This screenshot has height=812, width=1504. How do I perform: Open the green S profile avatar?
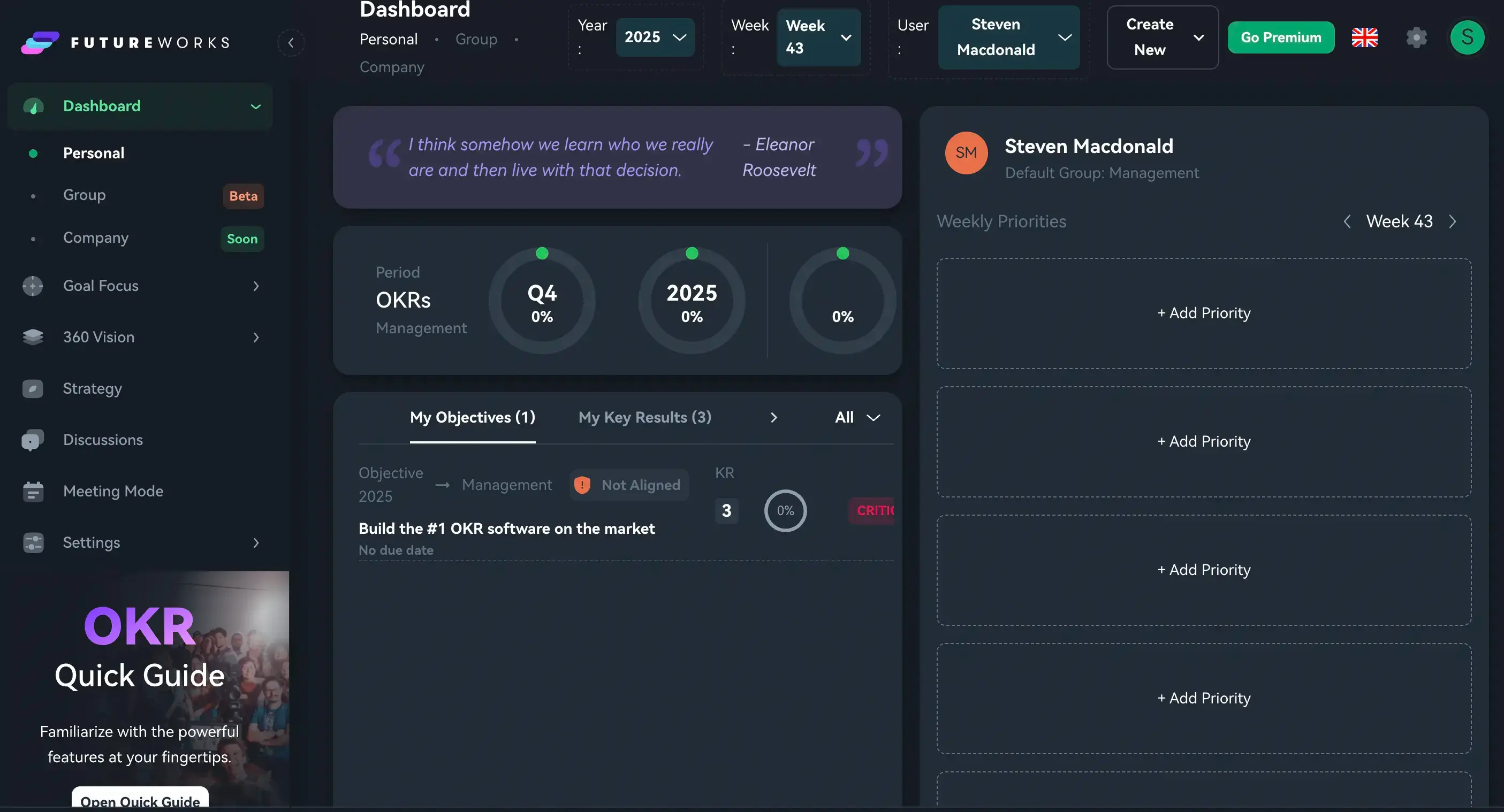[1467, 37]
